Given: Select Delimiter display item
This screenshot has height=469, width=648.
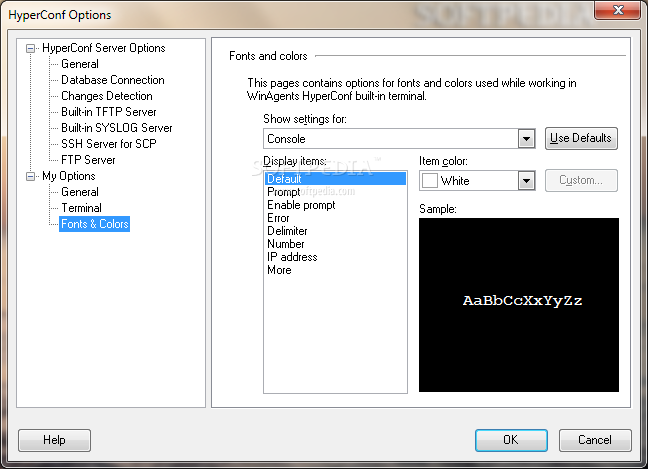Looking at the screenshot, I should (x=335, y=231).
